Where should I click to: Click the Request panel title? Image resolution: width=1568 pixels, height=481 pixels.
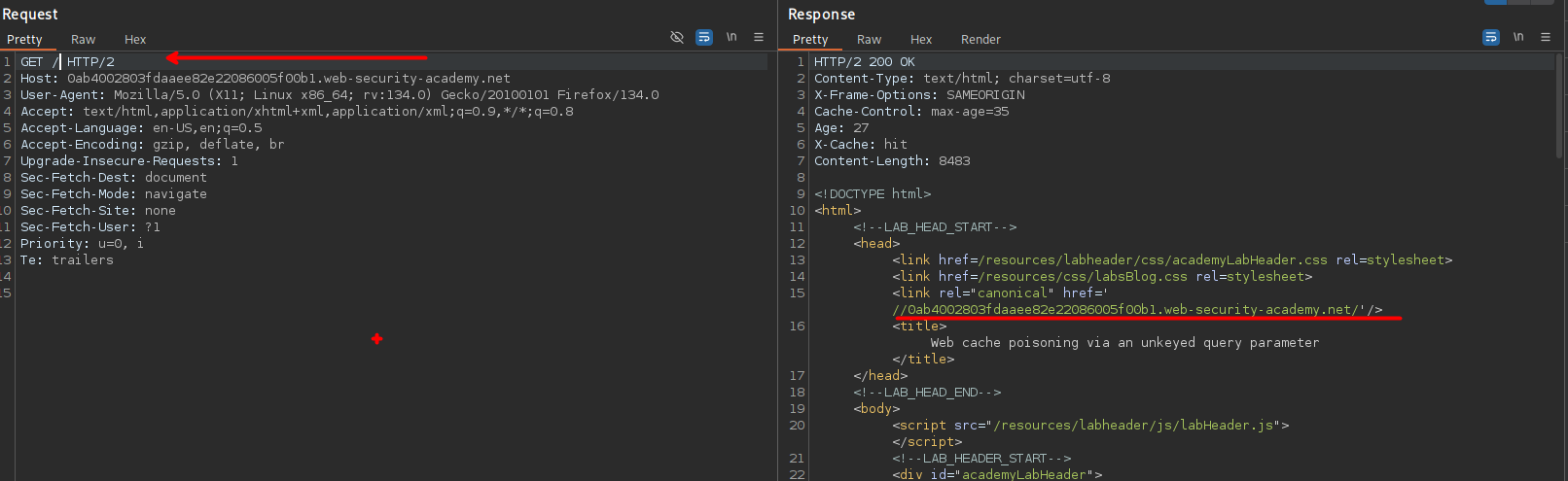[x=30, y=14]
